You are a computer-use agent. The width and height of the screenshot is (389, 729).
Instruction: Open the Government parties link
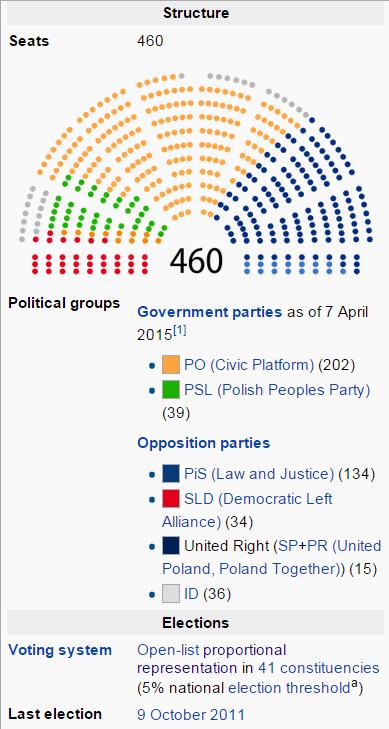[x=210, y=311]
